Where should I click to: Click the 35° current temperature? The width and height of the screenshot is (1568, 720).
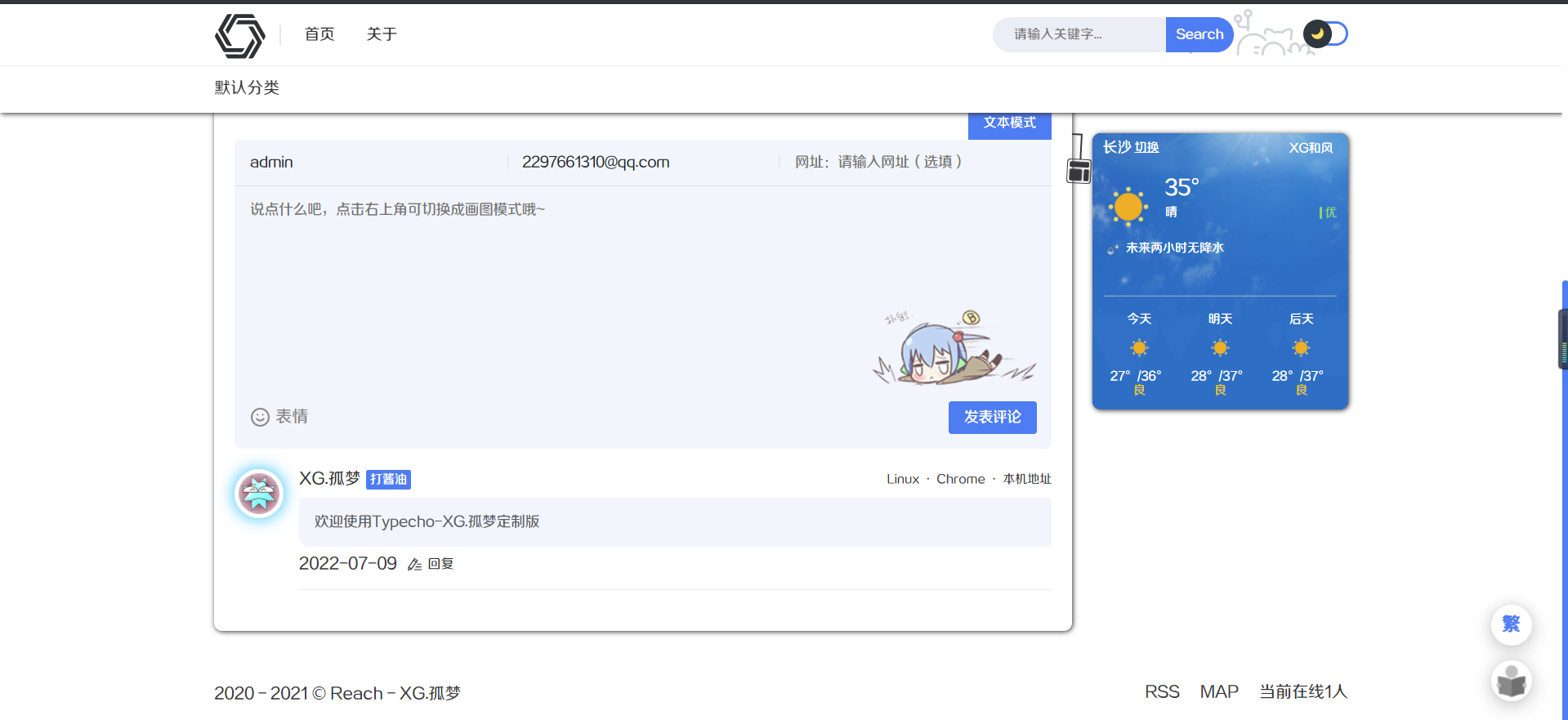(1182, 187)
